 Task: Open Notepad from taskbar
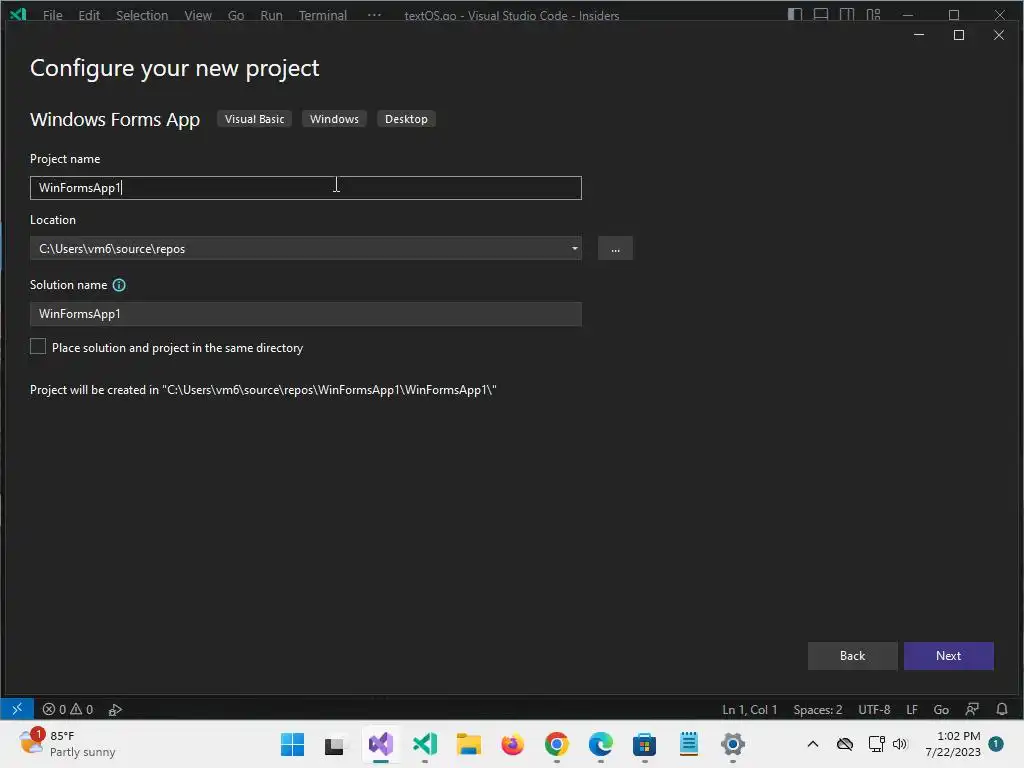click(x=688, y=744)
